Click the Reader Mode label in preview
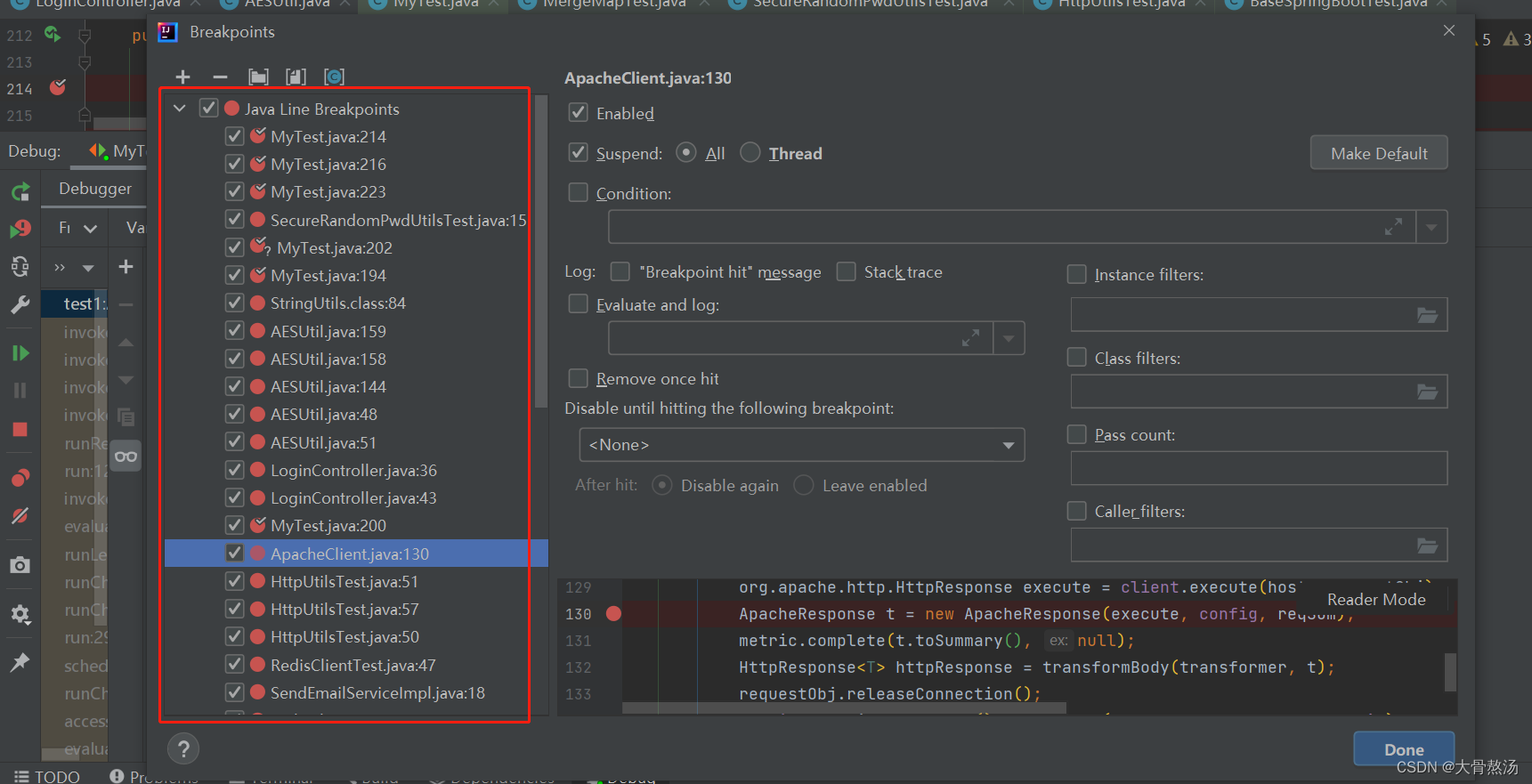This screenshot has height=784, width=1532. pyautogui.click(x=1376, y=600)
